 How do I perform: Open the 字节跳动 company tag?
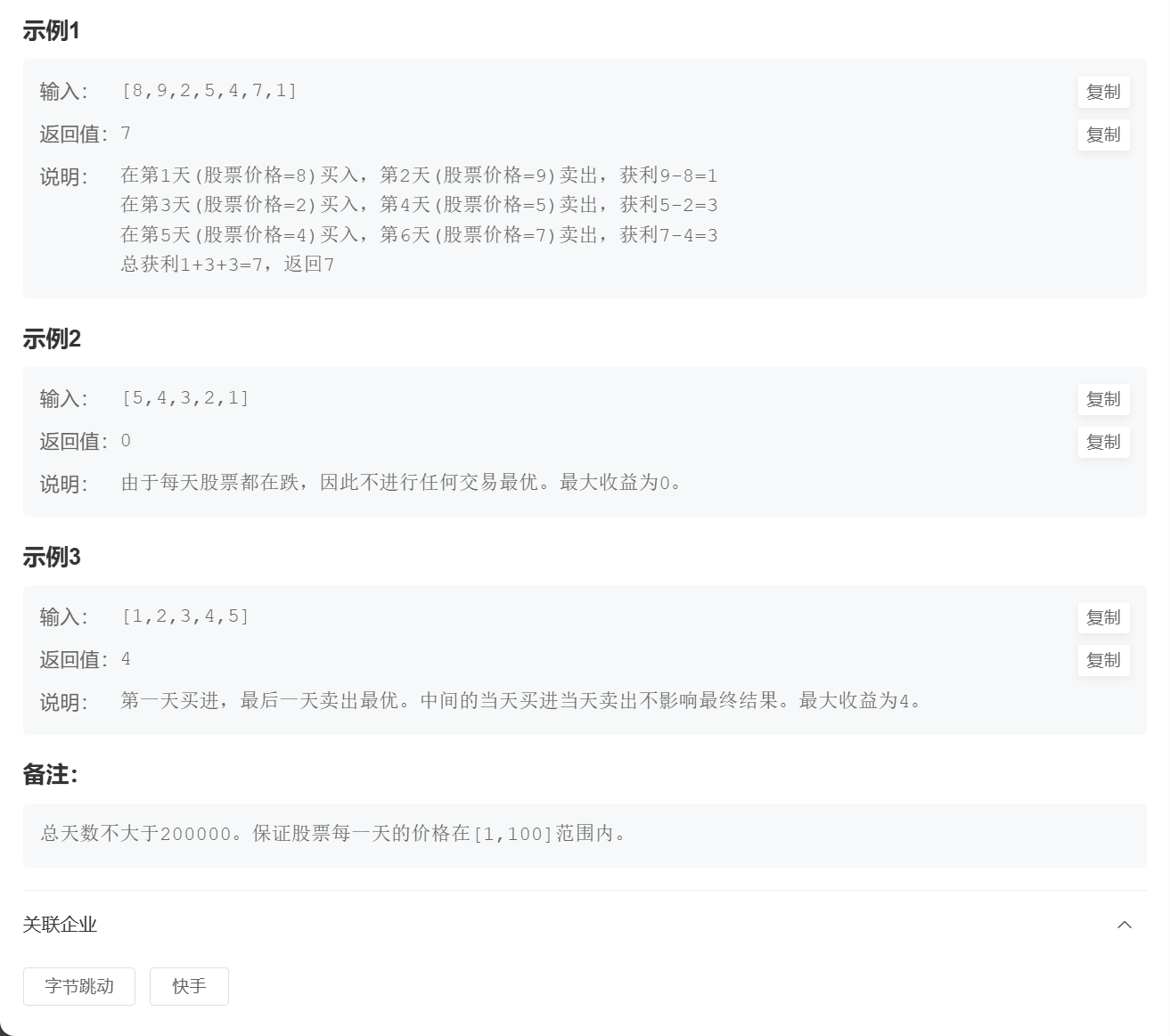[x=79, y=986]
